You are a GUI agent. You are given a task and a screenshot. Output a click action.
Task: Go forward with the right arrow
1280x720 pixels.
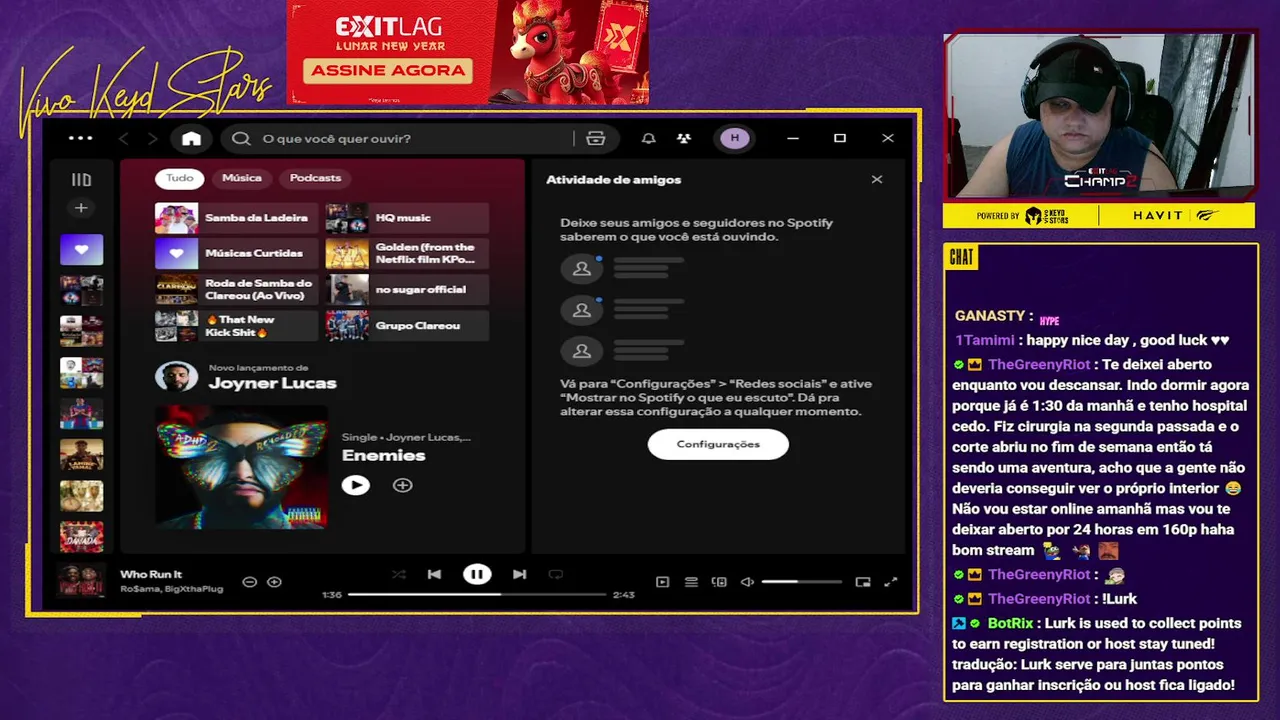[x=152, y=138]
